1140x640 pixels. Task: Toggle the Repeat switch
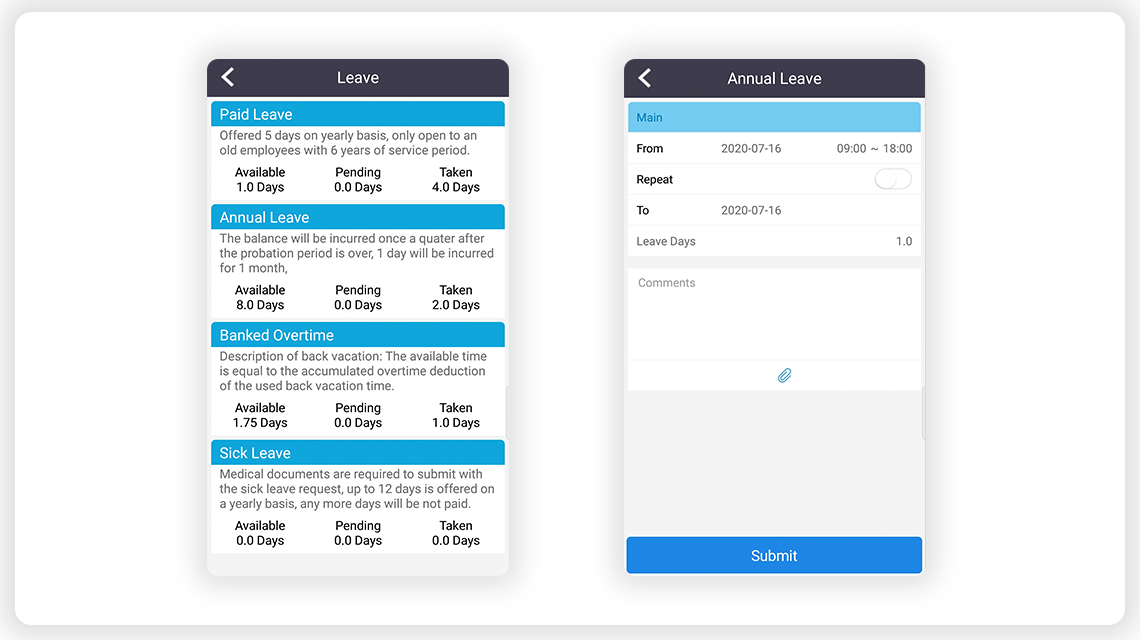pyautogui.click(x=893, y=179)
